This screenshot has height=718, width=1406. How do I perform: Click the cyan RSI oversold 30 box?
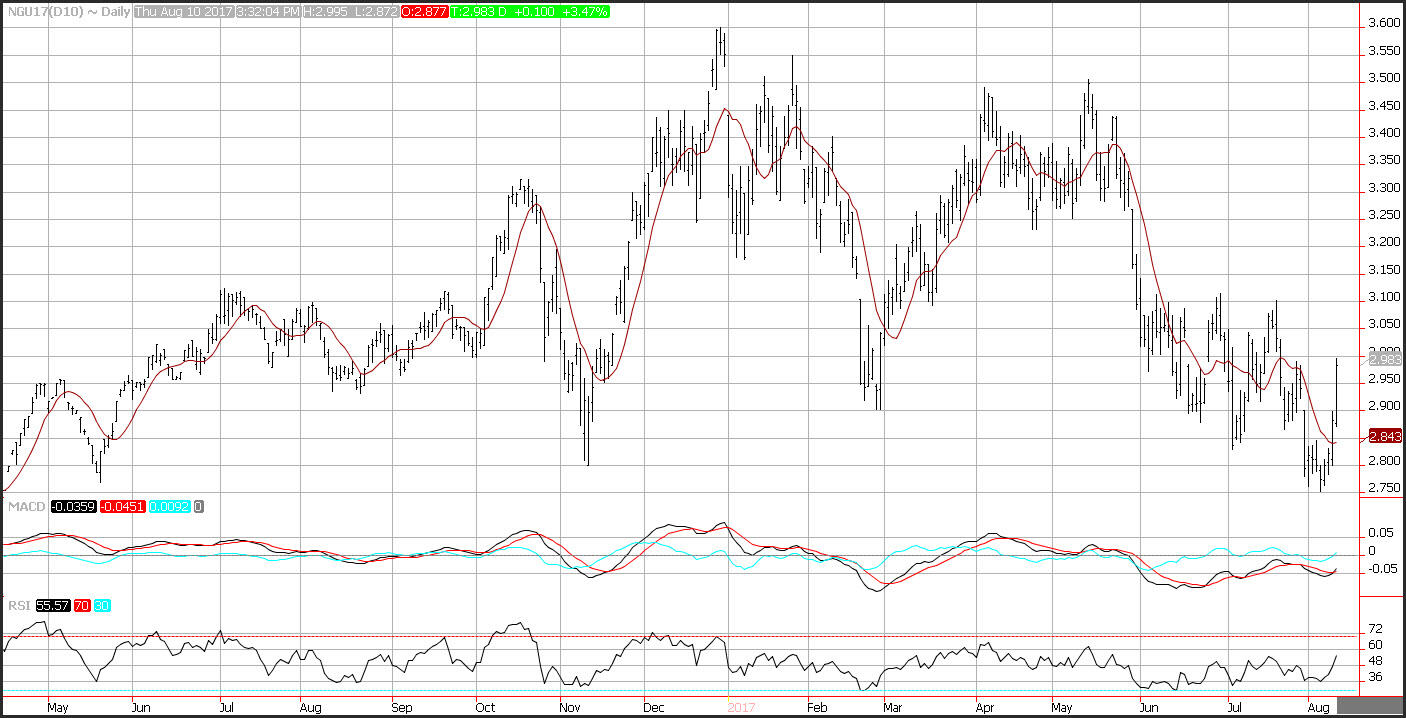click(104, 606)
